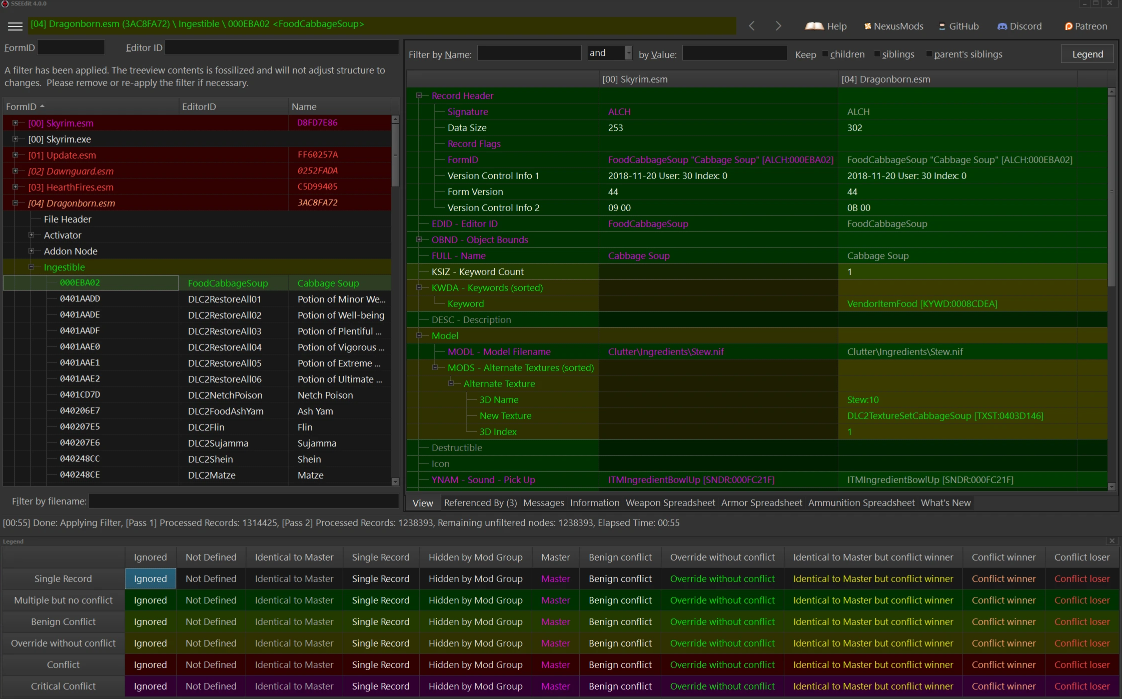Expand [03] HearthFires.esm node

click(x=15, y=187)
